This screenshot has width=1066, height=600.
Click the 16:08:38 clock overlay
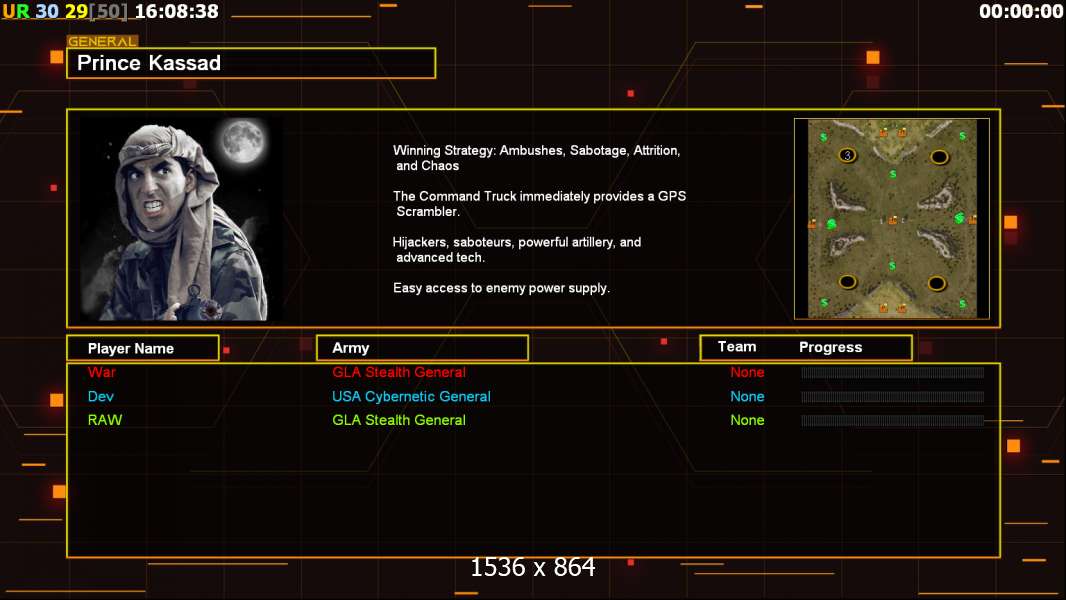pyautogui.click(x=177, y=12)
